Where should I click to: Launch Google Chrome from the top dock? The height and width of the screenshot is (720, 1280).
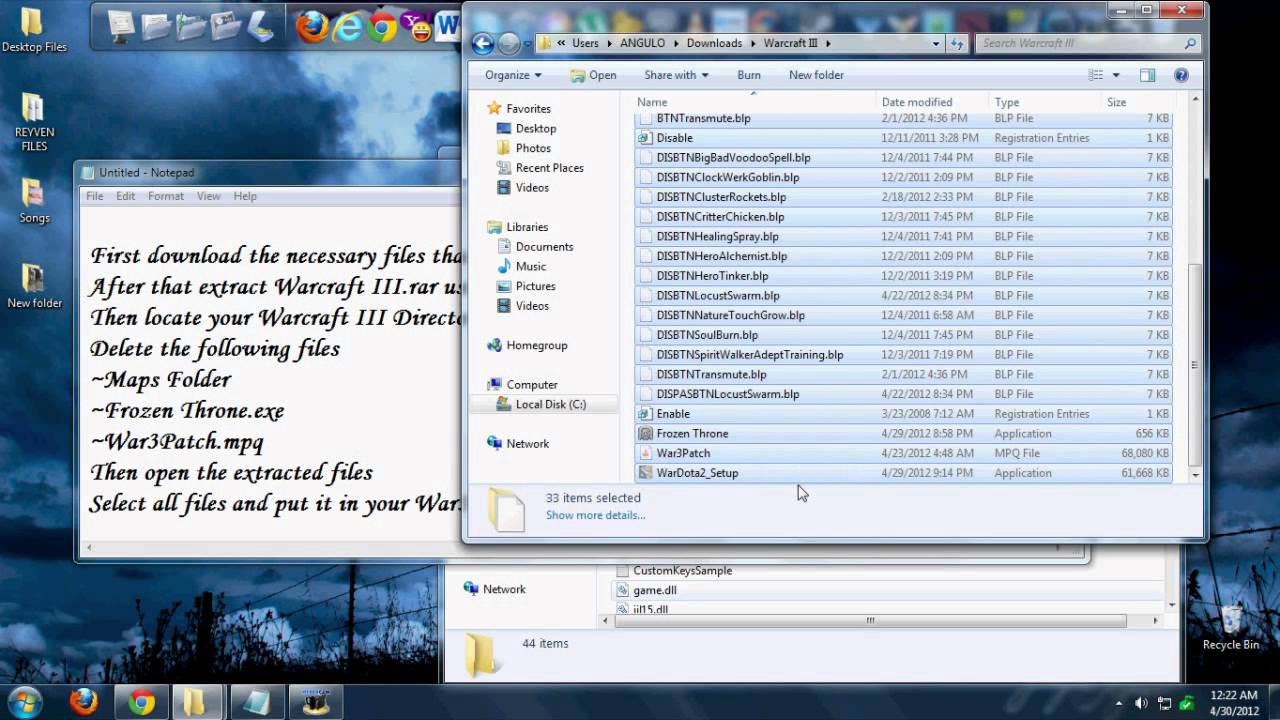pyautogui.click(x=382, y=27)
